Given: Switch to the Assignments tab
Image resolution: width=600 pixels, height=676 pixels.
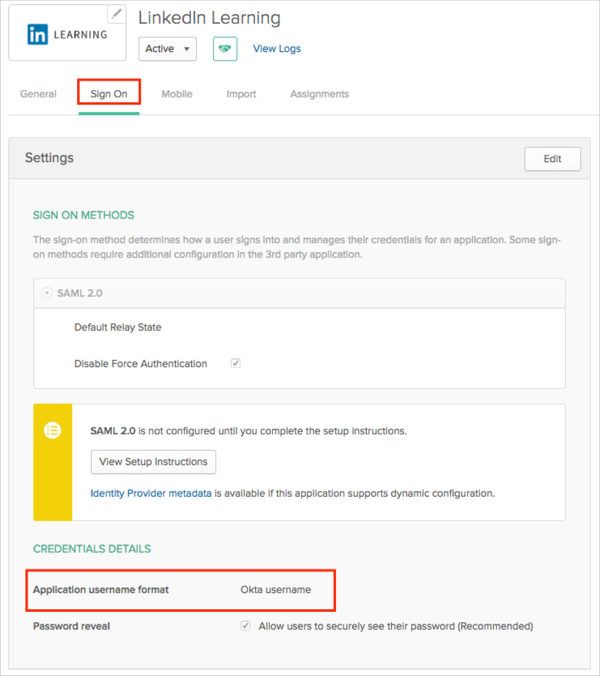Looking at the screenshot, I should [319, 94].
